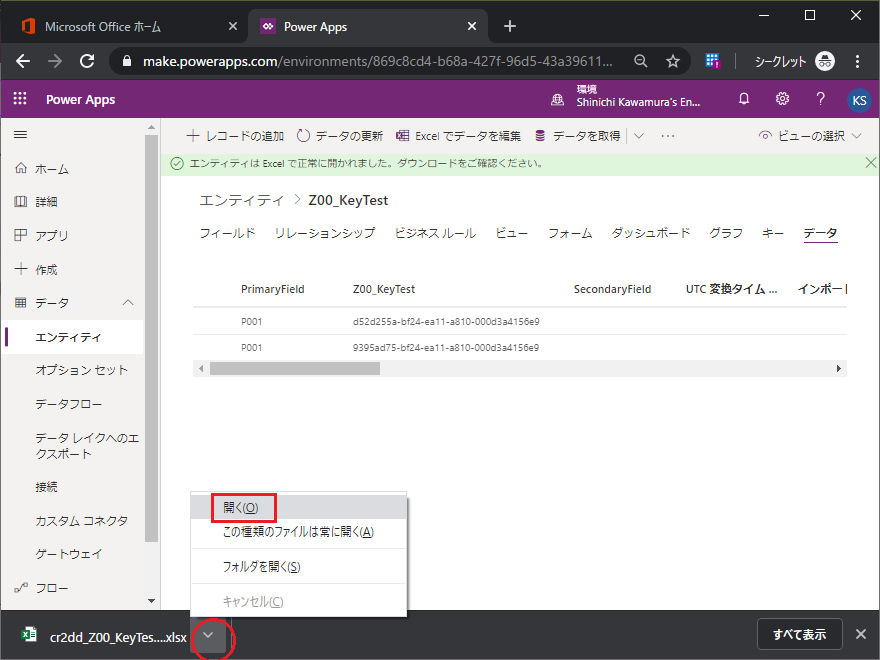Open a new browser tab

[510, 26]
